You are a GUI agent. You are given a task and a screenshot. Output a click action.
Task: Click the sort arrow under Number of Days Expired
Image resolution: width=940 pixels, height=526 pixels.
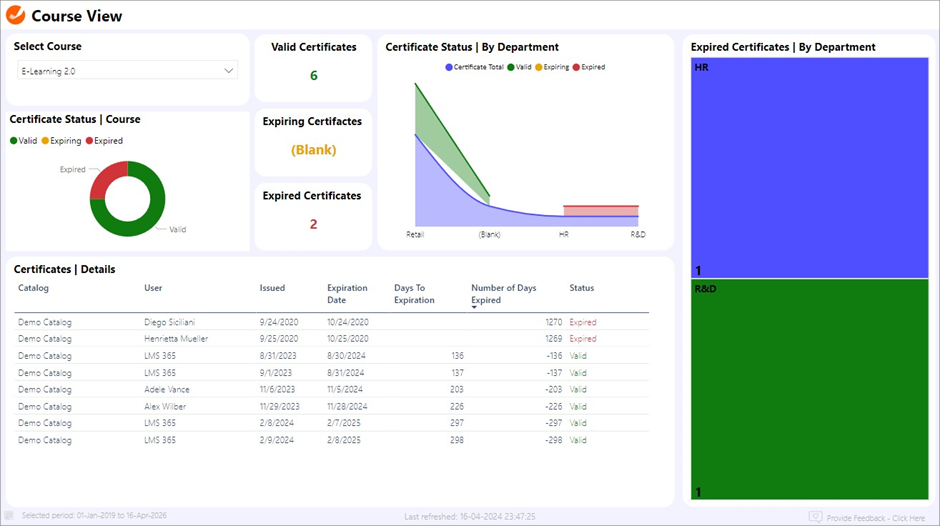(474, 308)
